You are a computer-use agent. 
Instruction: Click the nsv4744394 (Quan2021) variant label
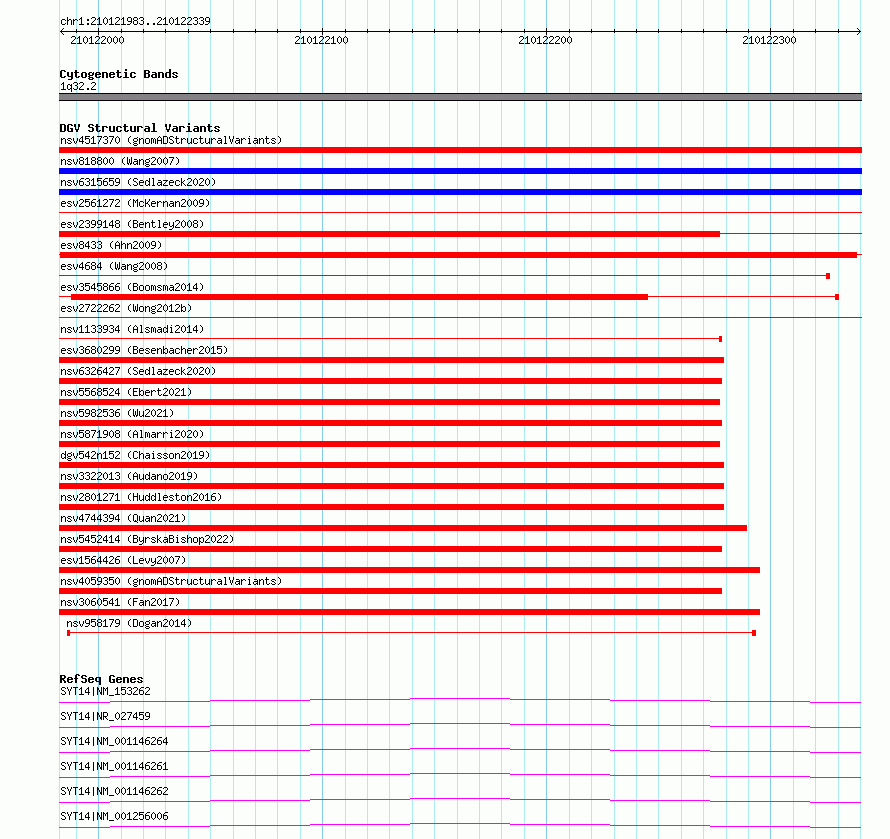coord(123,518)
